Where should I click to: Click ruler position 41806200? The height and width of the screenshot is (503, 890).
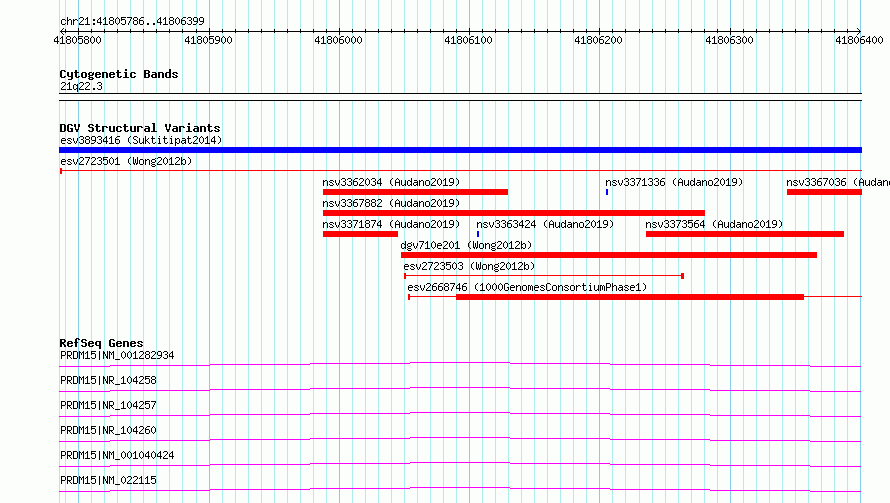click(598, 40)
